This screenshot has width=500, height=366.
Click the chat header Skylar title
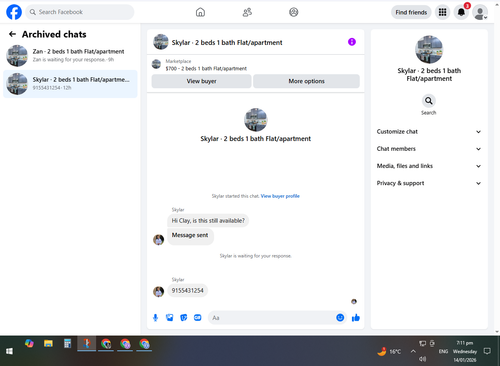click(227, 42)
